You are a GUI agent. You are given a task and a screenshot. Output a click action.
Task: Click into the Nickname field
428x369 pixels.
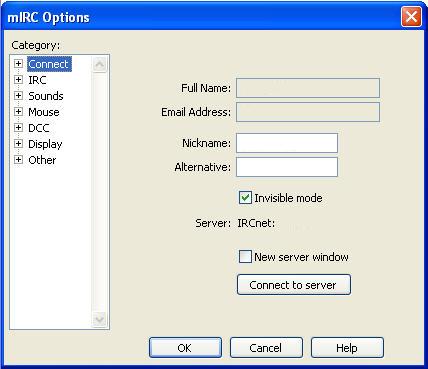pyautogui.click(x=287, y=143)
